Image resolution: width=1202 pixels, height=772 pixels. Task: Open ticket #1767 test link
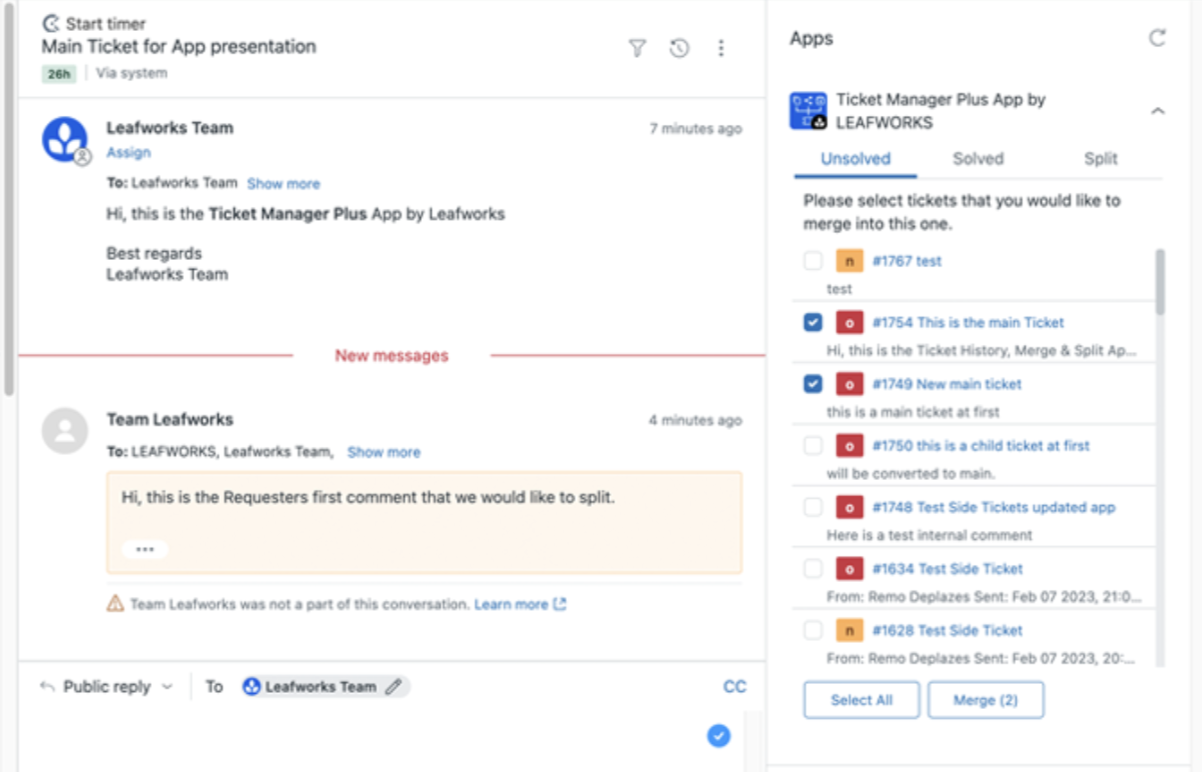906,261
